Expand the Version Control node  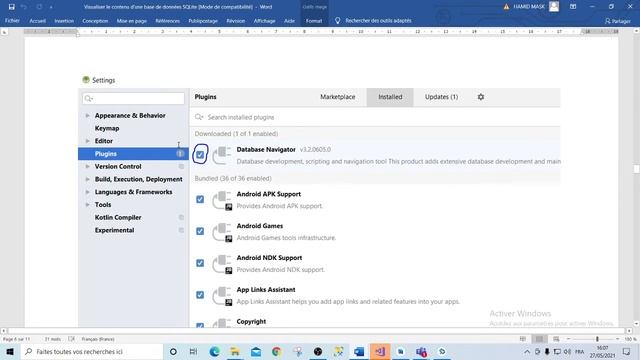coord(87,167)
